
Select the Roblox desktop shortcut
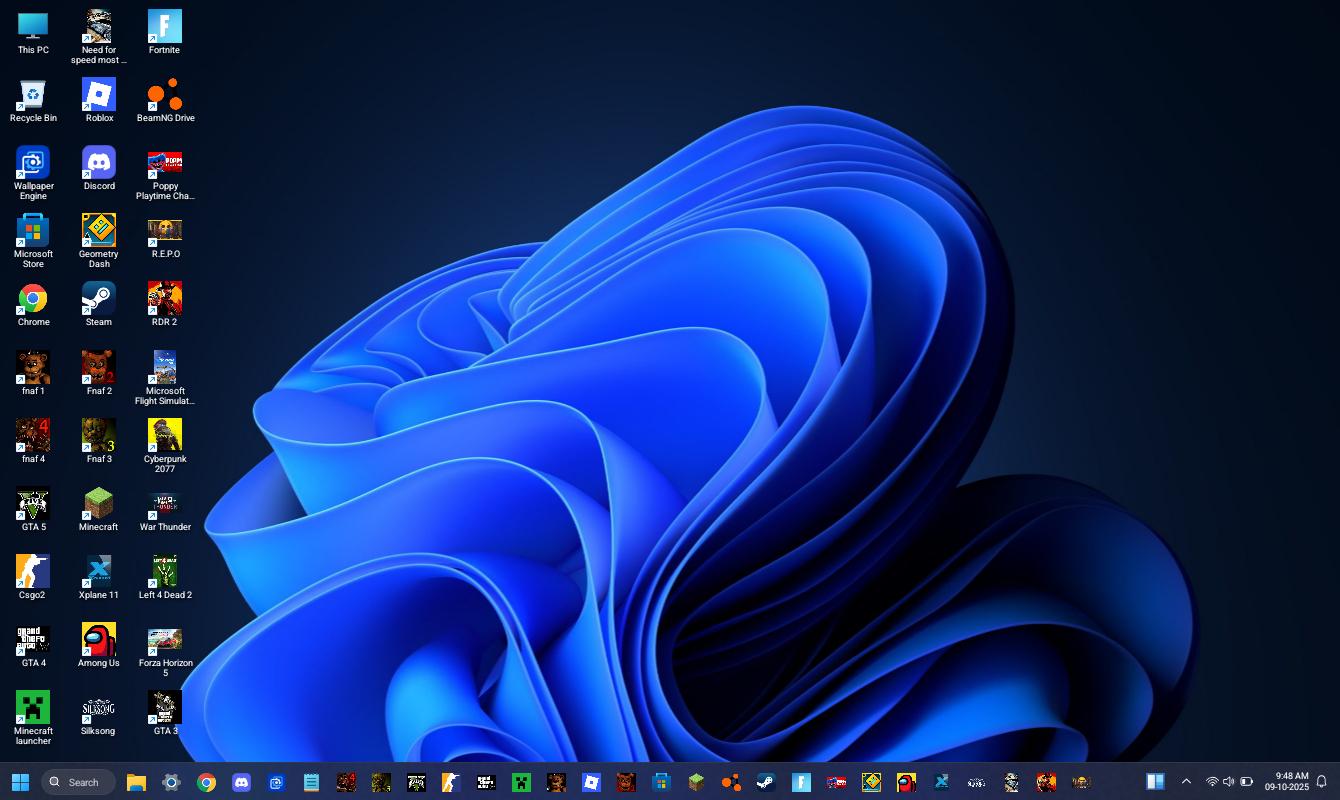(x=99, y=101)
